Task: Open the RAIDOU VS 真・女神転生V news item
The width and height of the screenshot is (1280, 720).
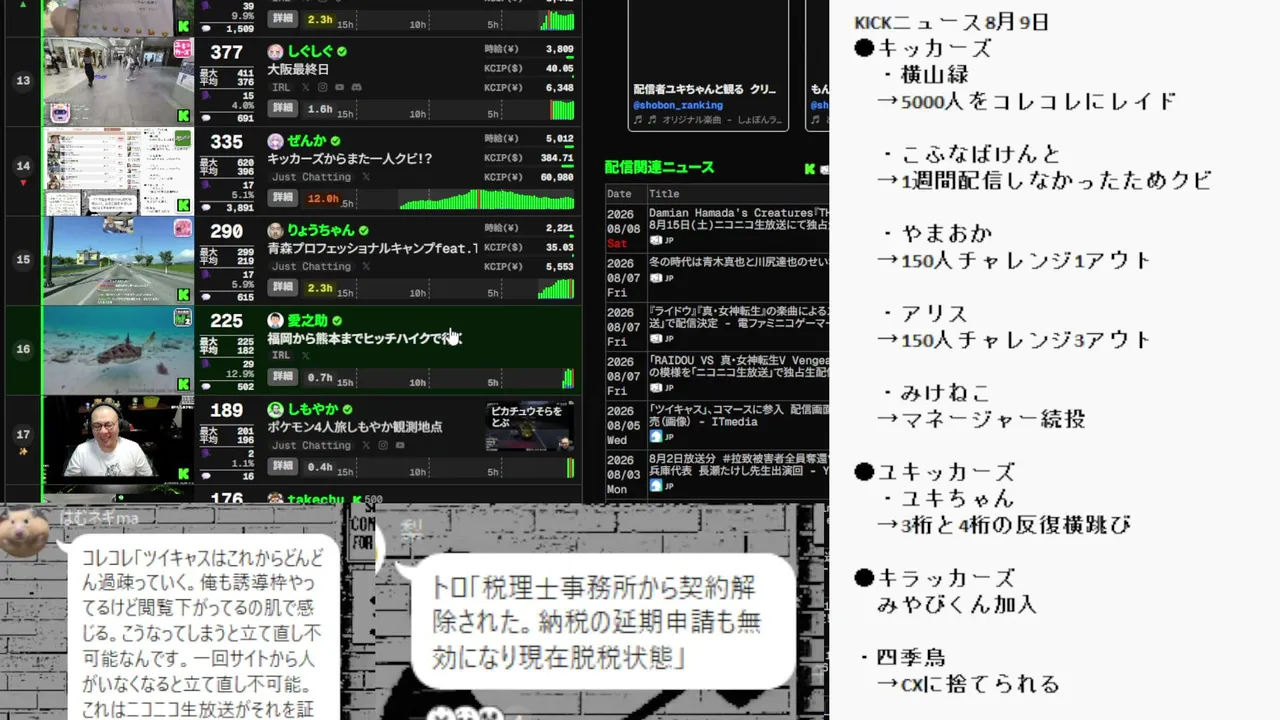Action: pyautogui.click(x=738, y=366)
